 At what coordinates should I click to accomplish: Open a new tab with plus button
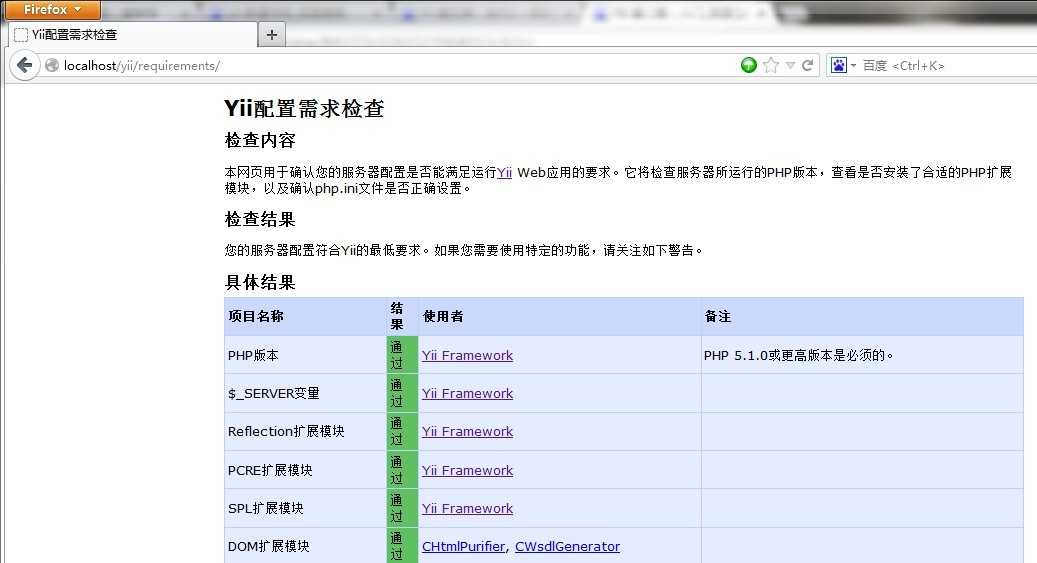(272, 34)
